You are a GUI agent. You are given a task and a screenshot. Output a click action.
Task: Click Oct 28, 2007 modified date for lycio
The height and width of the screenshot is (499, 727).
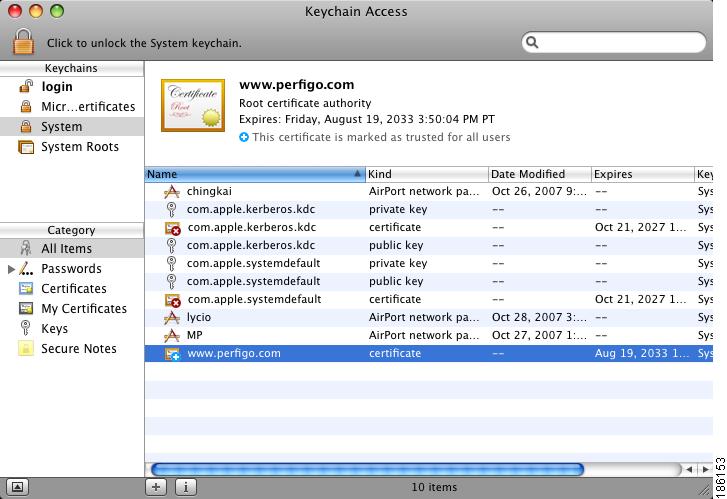pyautogui.click(x=539, y=318)
